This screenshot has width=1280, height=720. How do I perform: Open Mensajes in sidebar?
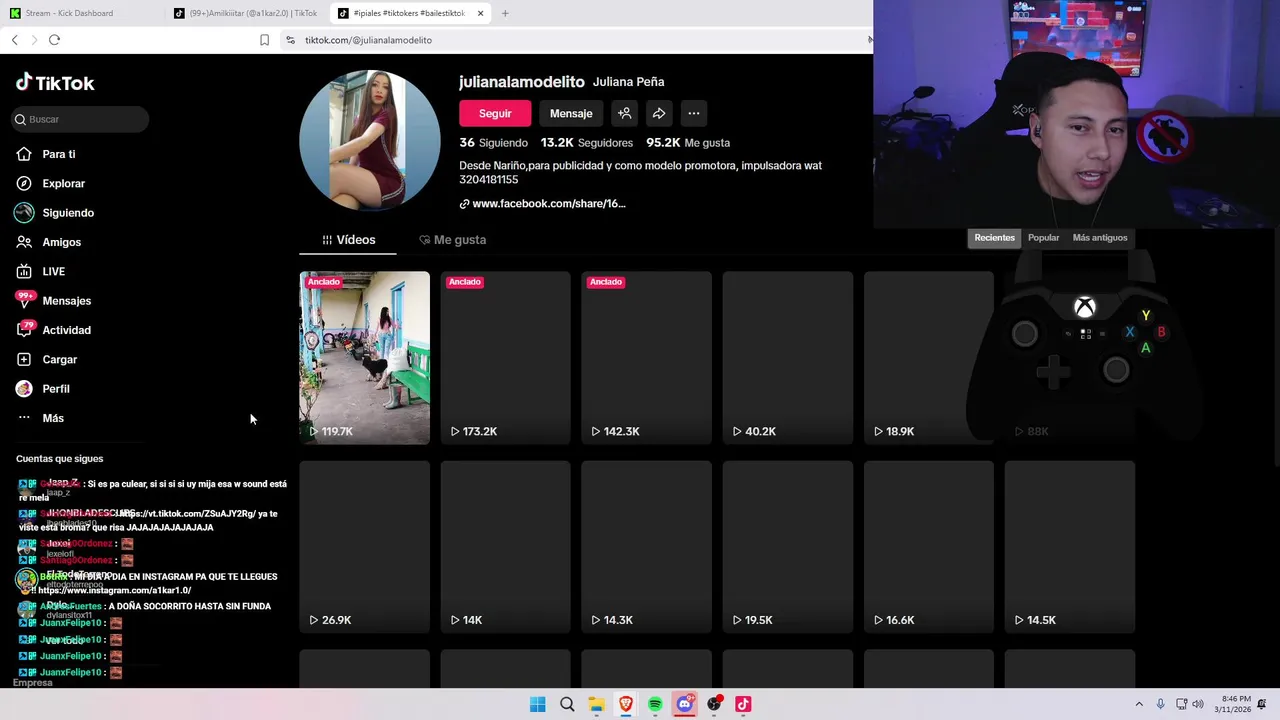(x=54, y=300)
